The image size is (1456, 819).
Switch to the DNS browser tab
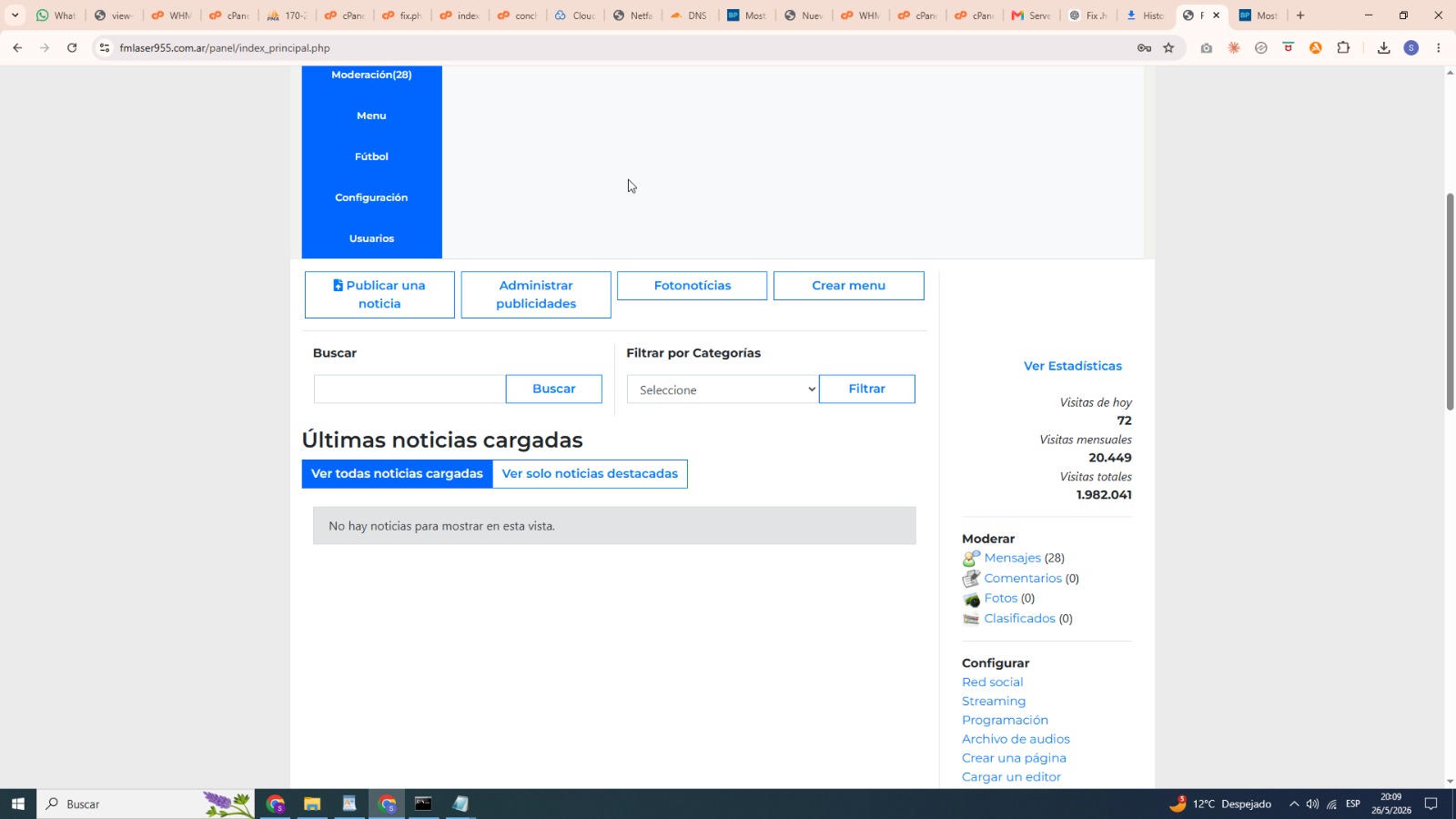689,15
